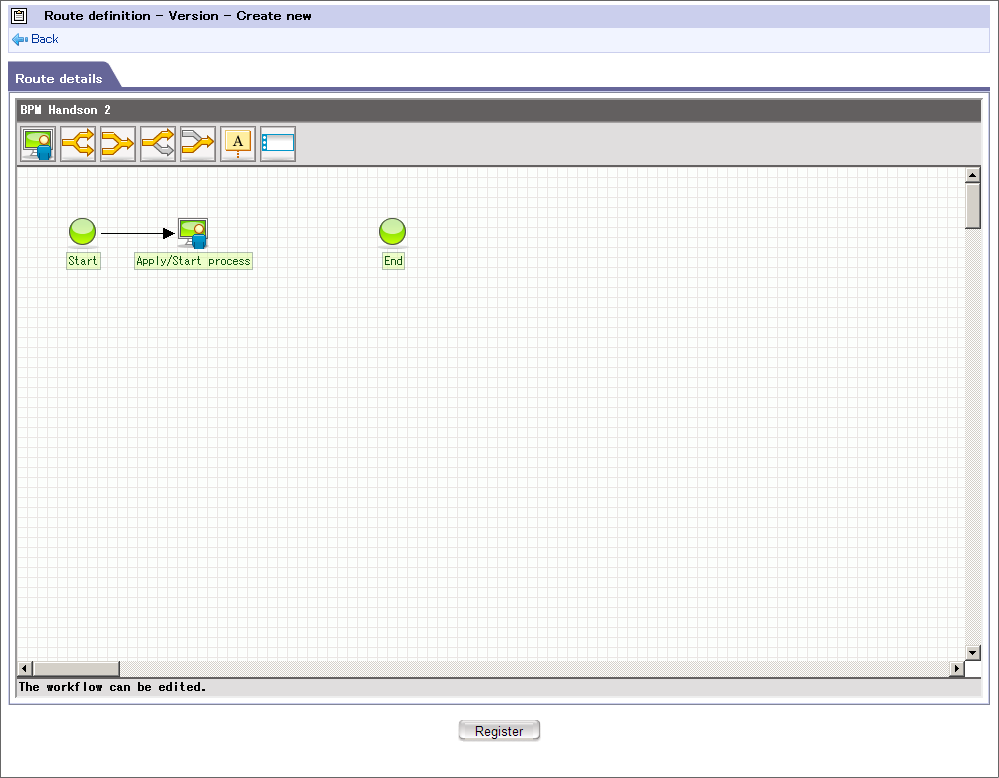Select the text annotation 'A' tool
Screen dimensions: 999x778
(x=238, y=143)
